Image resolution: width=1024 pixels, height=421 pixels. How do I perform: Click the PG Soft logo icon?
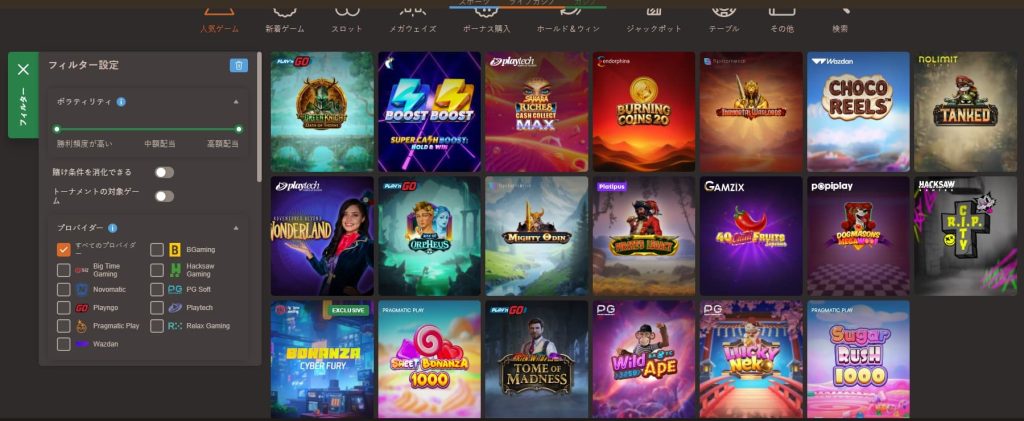pos(174,289)
